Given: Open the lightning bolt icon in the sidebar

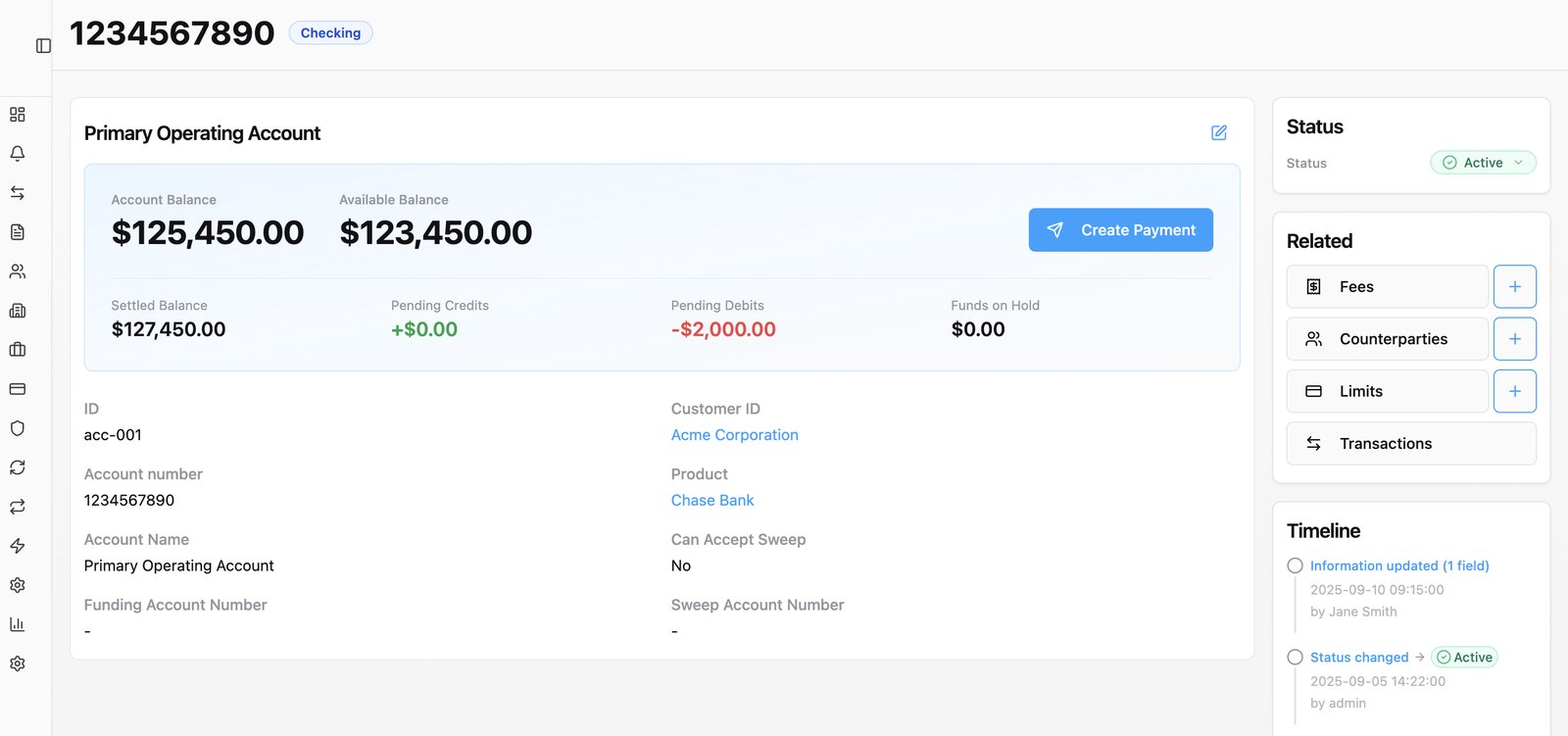Looking at the screenshot, I should pyautogui.click(x=18, y=546).
